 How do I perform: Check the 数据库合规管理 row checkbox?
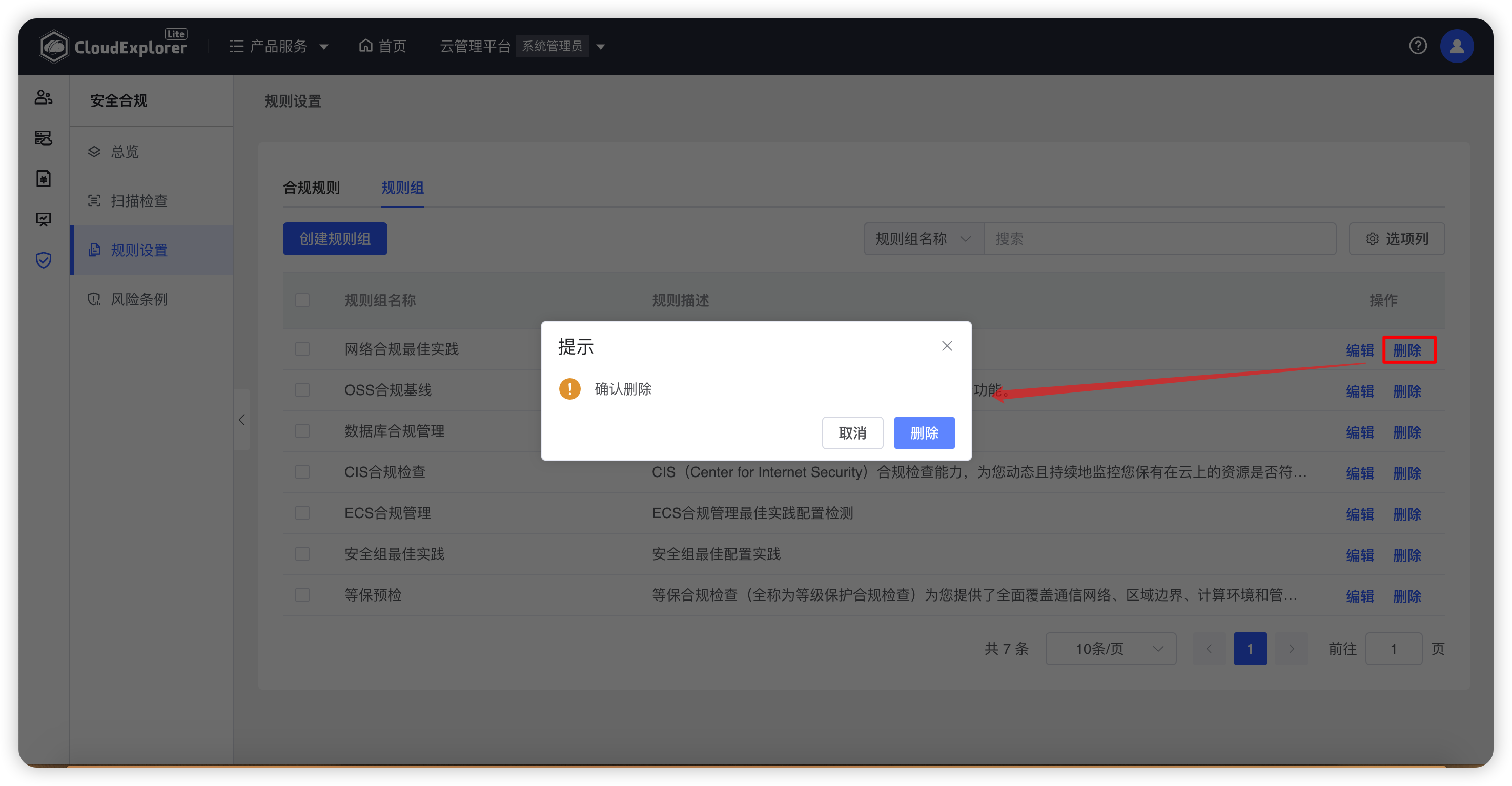tap(302, 431)
